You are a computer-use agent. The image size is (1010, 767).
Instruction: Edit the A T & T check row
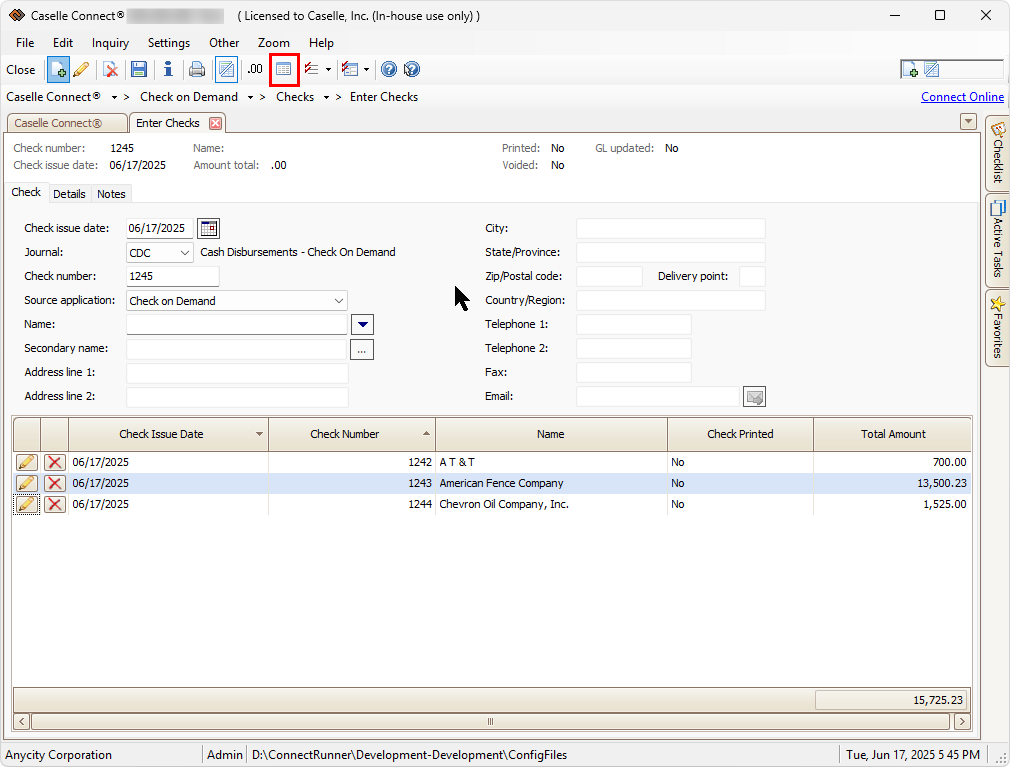(x=27, y=462)
